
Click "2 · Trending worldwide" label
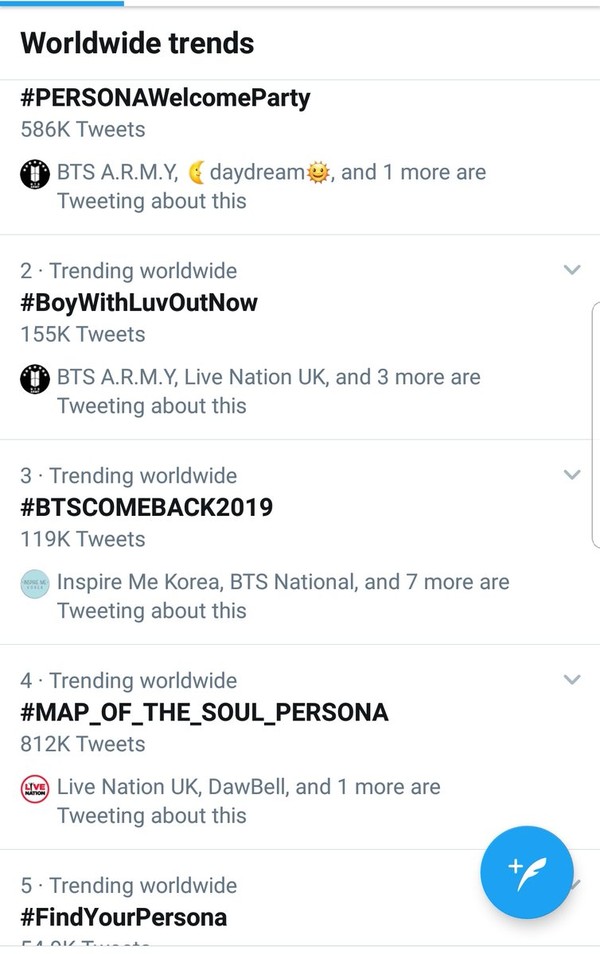(129, 271)
